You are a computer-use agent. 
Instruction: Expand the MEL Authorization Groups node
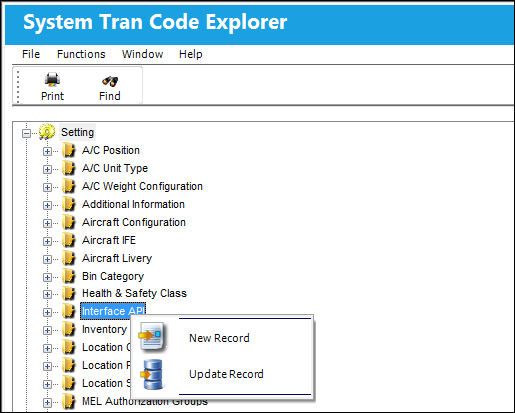(x=47, y=402)
